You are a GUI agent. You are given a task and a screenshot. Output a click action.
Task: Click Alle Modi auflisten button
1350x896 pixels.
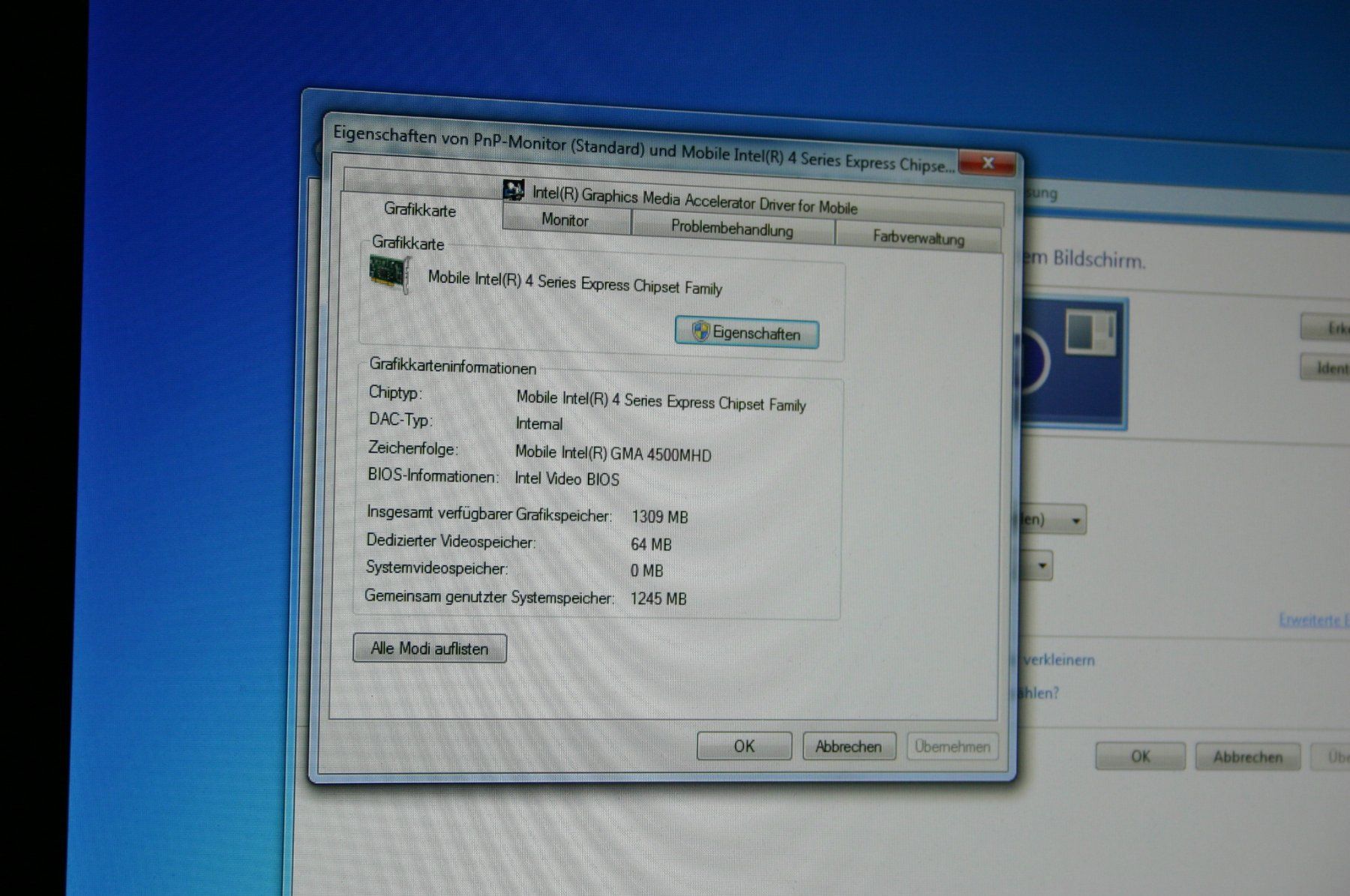430,649
